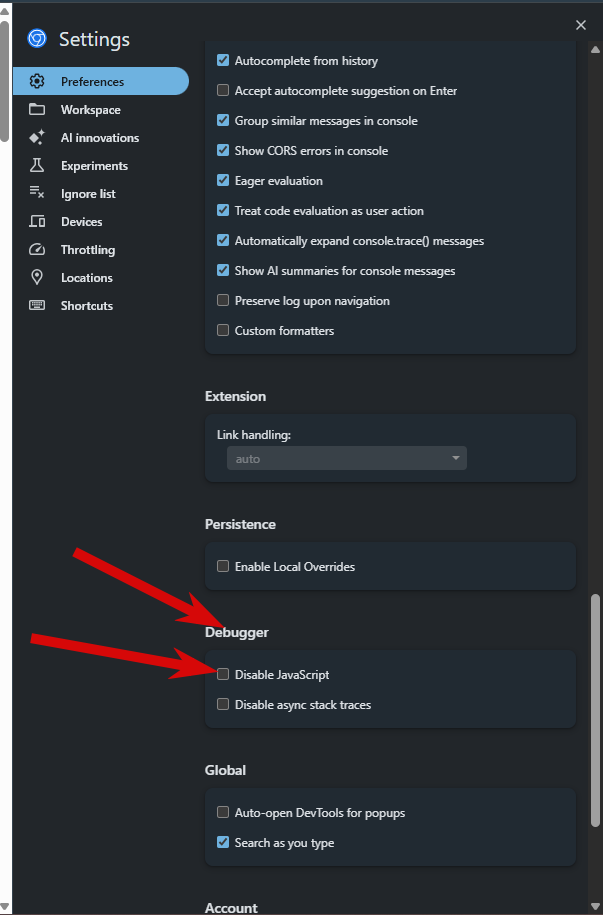Toggle Enable Local Overrides checkbox

[223, 567]
